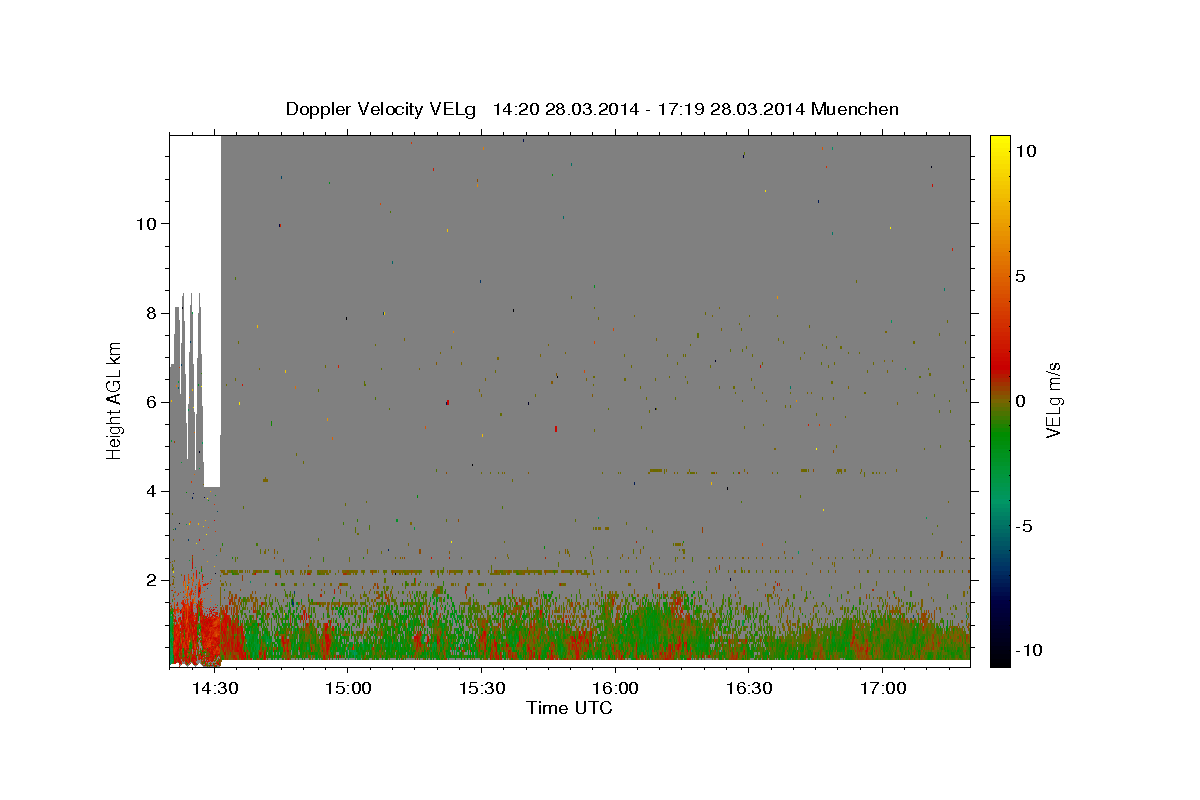
Task: Click the 'Time UTC' axis label
Action: click(x=569, y=708)
